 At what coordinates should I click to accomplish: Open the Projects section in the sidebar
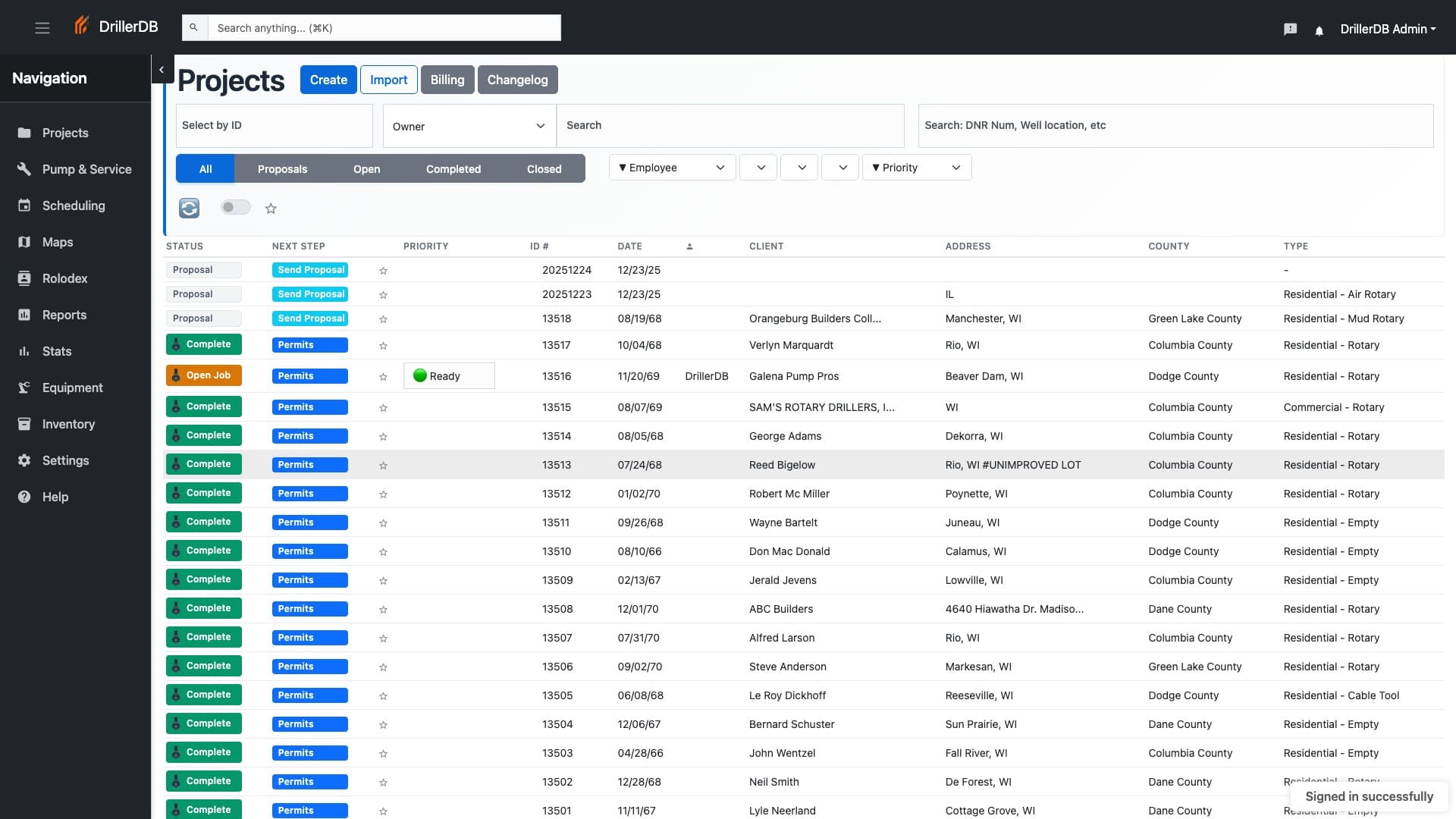(65, 133)
